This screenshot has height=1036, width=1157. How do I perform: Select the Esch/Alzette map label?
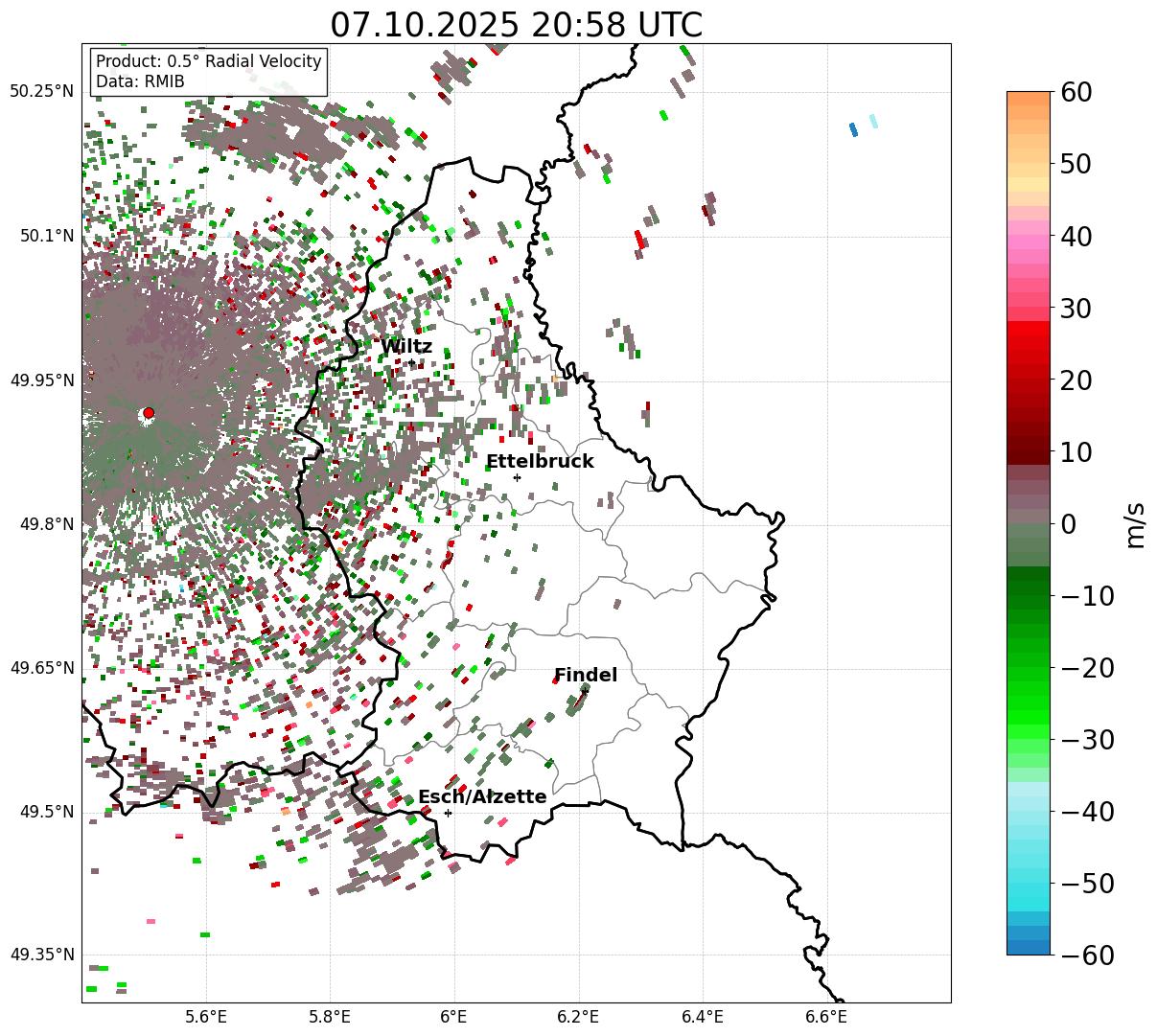tap(482, 797)
